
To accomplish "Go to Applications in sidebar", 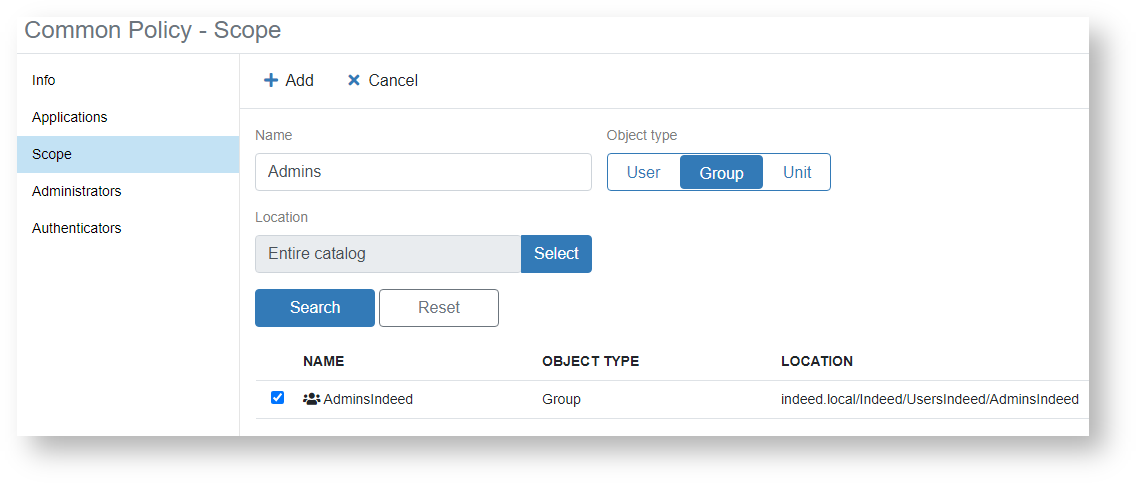I will [69, 117].
